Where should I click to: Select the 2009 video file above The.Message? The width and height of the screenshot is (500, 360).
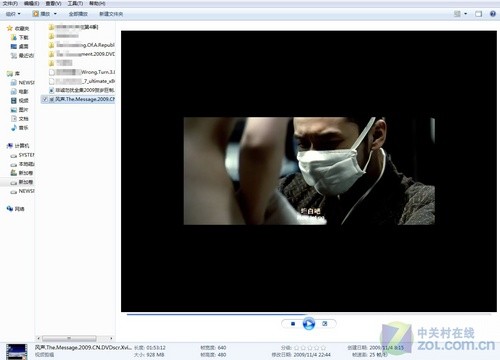(82, 90)
